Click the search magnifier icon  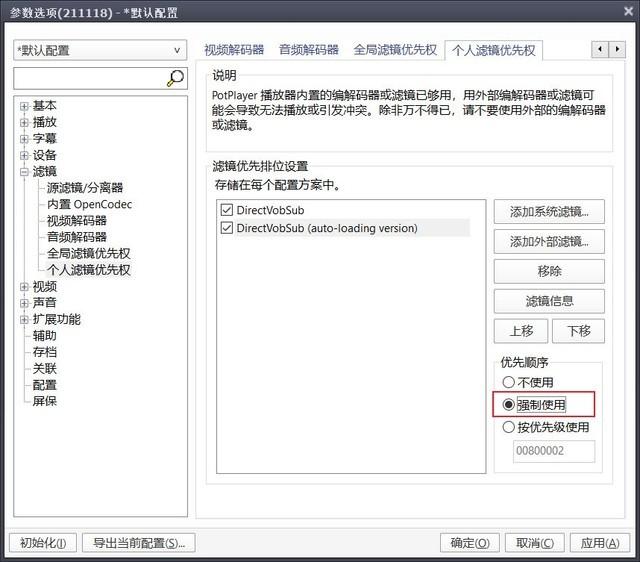(x=176, y=78)
